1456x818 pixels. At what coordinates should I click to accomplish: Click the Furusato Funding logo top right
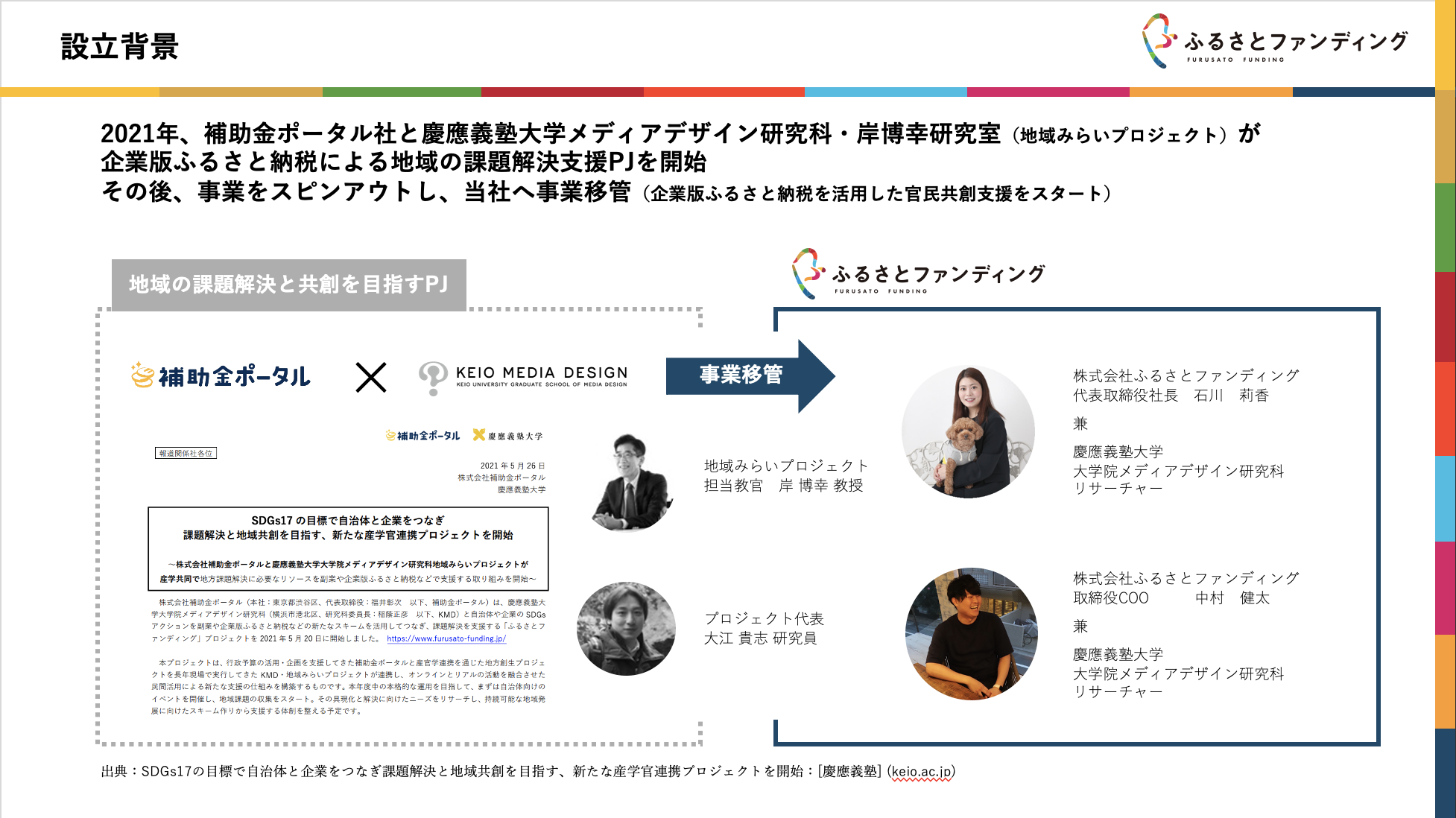1274,42
